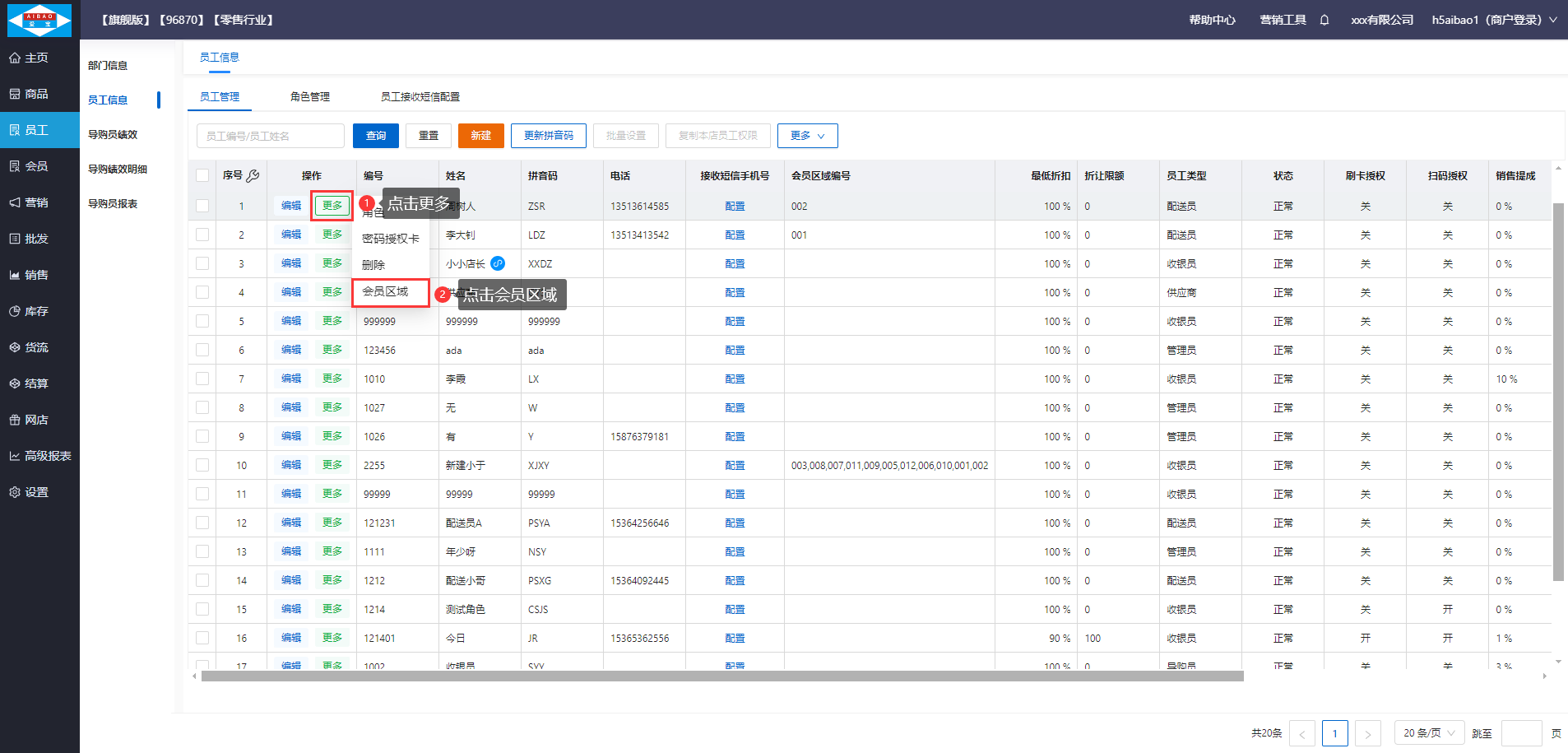Click the notification bell icon
The image size is (1568, 753).
pyautogui.click(x=1324, y=20)
